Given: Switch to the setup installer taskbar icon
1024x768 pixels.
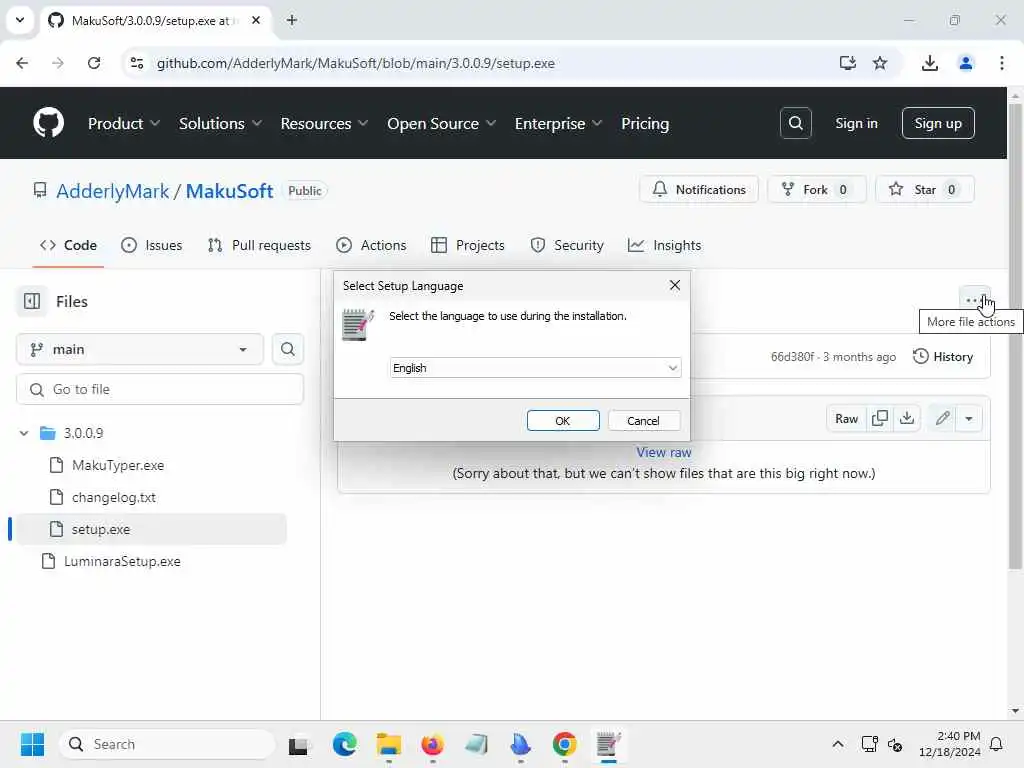Looking at the screenshot, I should pyautogui.click(x=608, y=744).
